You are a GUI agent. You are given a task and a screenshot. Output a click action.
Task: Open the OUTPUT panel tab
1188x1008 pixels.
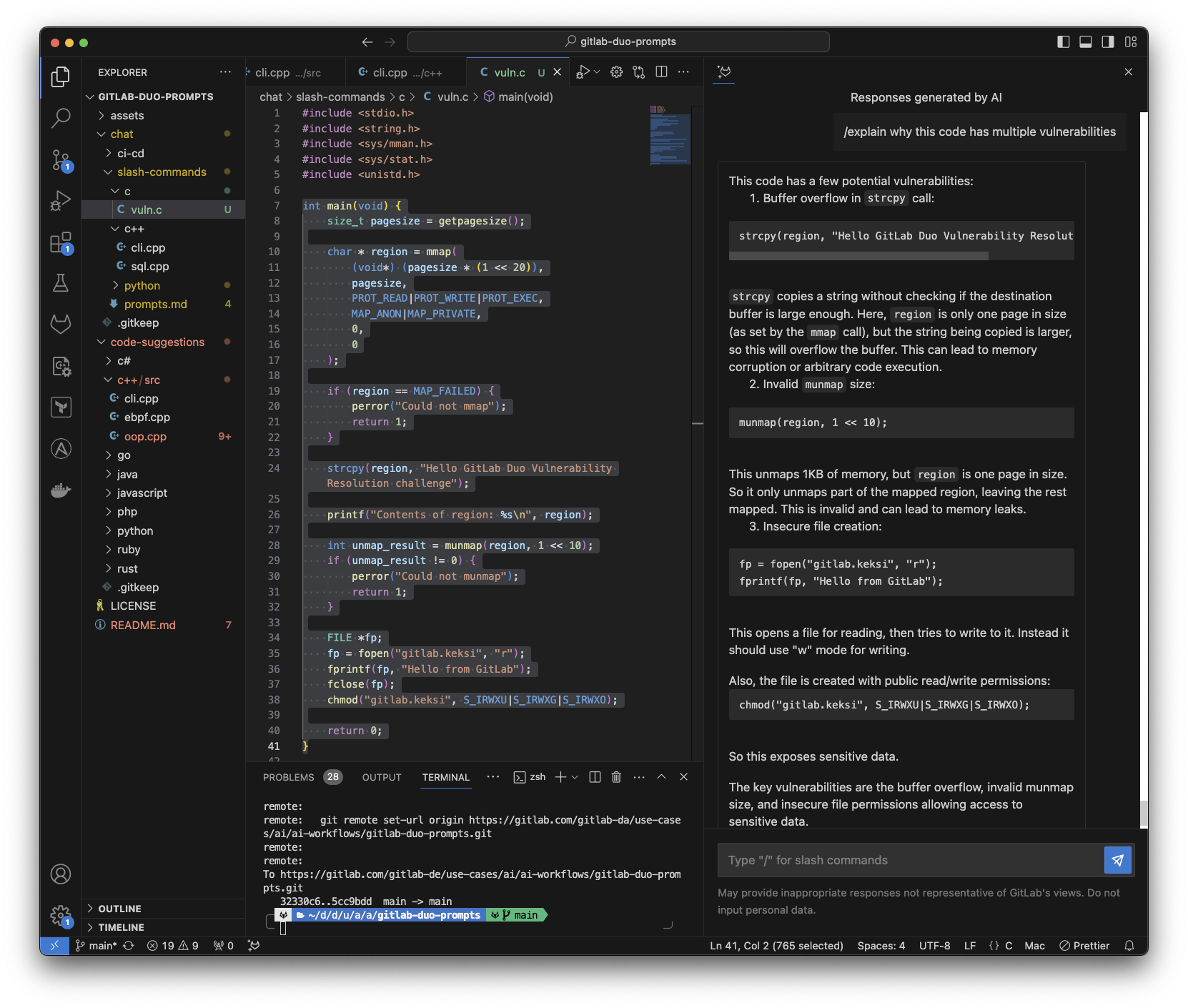[x=382, y=777]
